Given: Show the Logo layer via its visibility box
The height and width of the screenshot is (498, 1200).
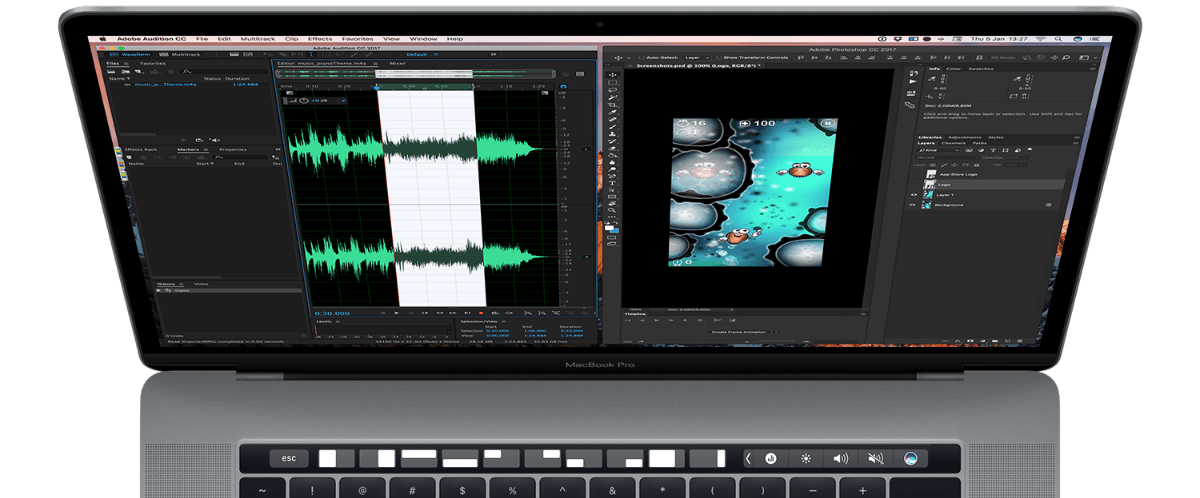Looking at the screenshot, I should pyautogui.click(x=914, y=185).
